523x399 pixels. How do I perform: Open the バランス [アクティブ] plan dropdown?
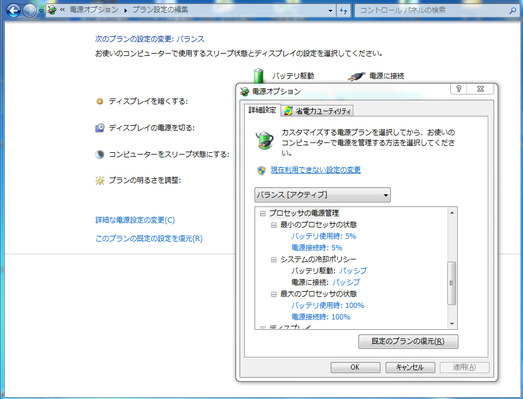[x=322, y=195]
